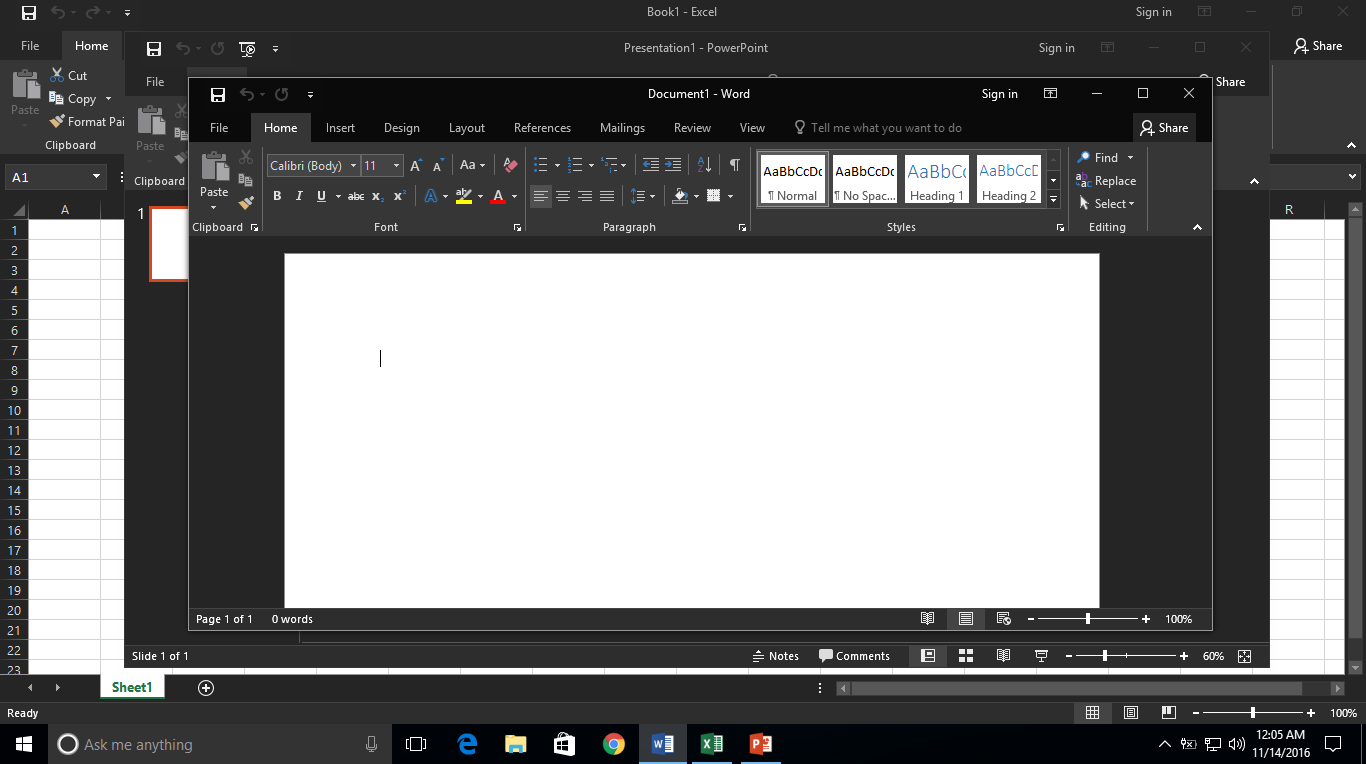Screen dimensions: 1366x764
Task: Open the font size 11 dropdown
Action: (397, 166)
